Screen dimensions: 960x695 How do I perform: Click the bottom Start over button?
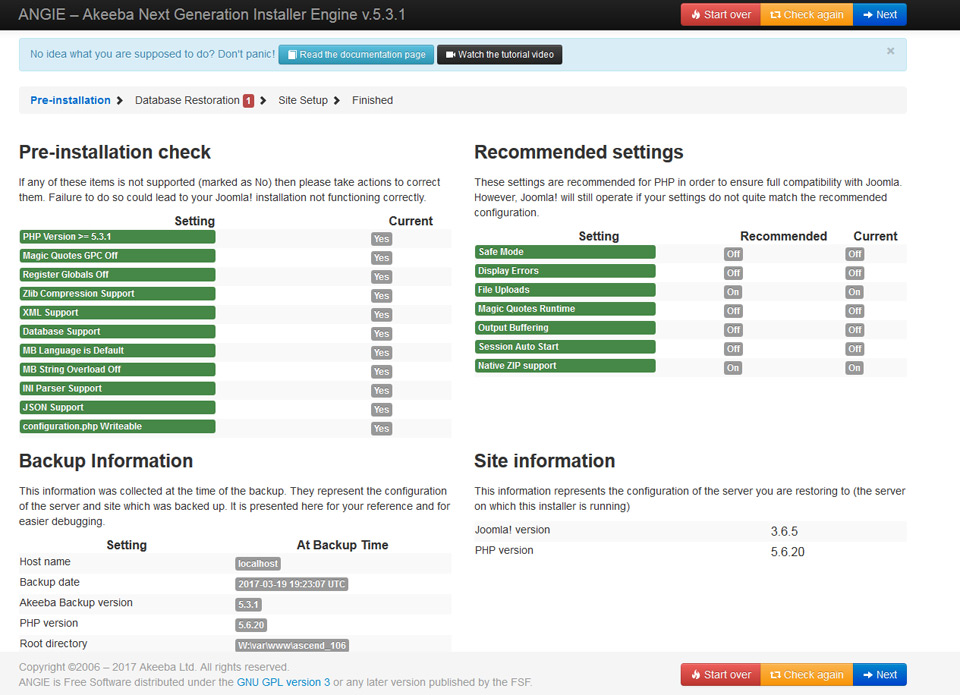721,675
